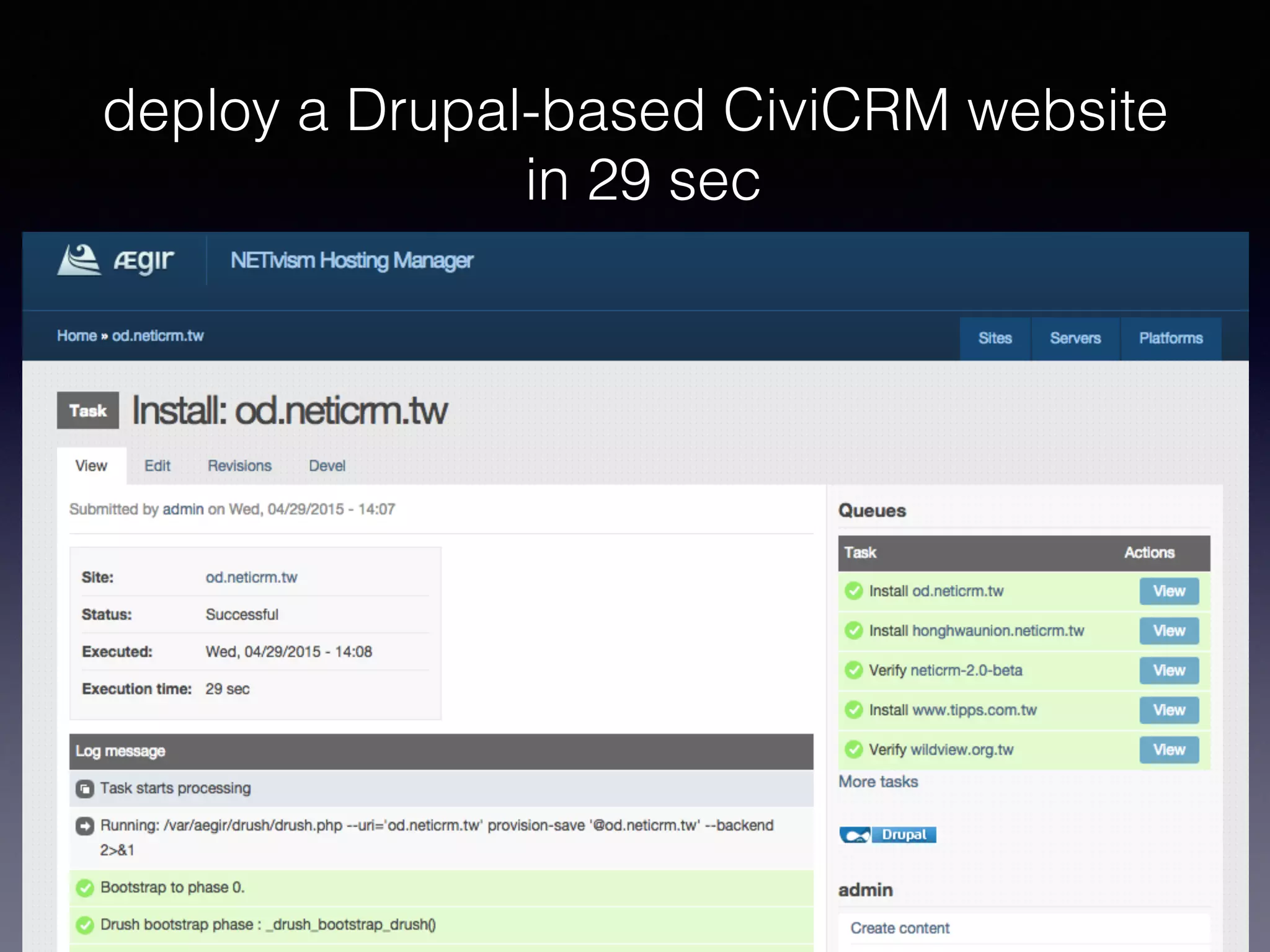Click the check icon beside Install honghwaunion.neticrm.tw
Viewport: 1270px width, 952px height.
pos(854,631)
